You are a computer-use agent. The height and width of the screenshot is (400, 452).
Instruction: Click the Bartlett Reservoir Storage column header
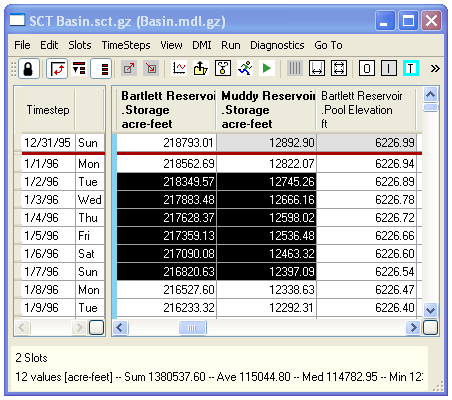pyautogui.click(x=166, y=110)
